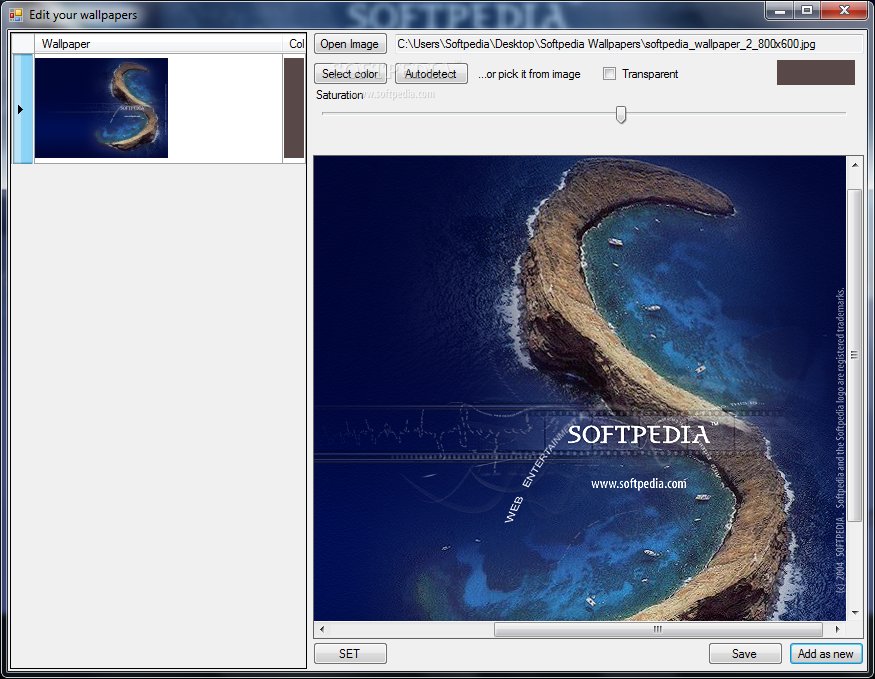Click the Saturation slider handle
The width and height of the screenshot is (875, 679).
click(621, 114)
